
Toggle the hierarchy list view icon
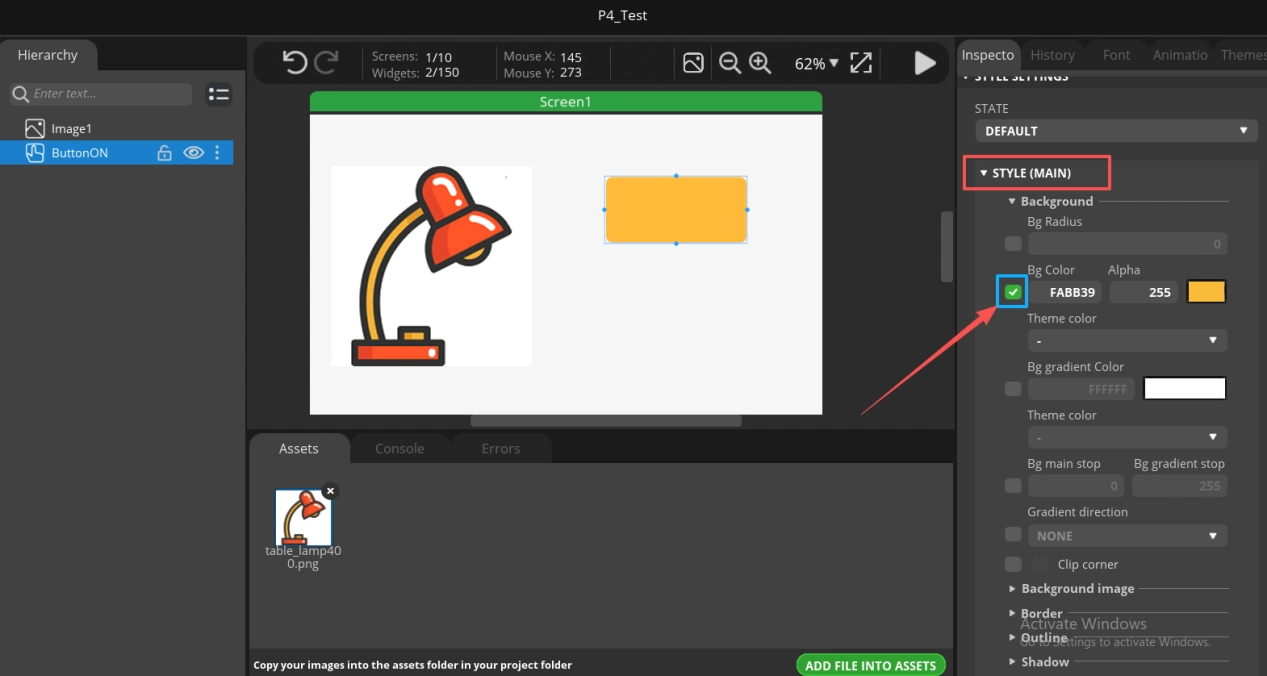[x=218, y=94]
